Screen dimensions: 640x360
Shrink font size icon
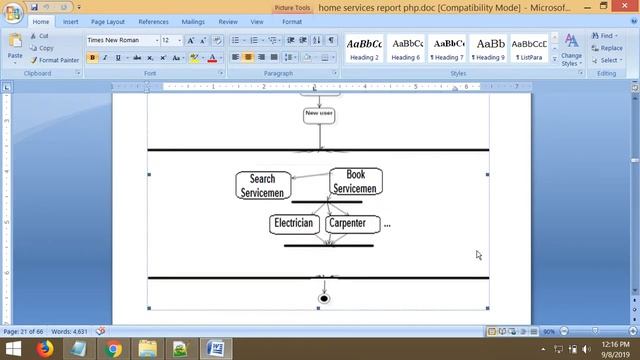coord(203,40)
